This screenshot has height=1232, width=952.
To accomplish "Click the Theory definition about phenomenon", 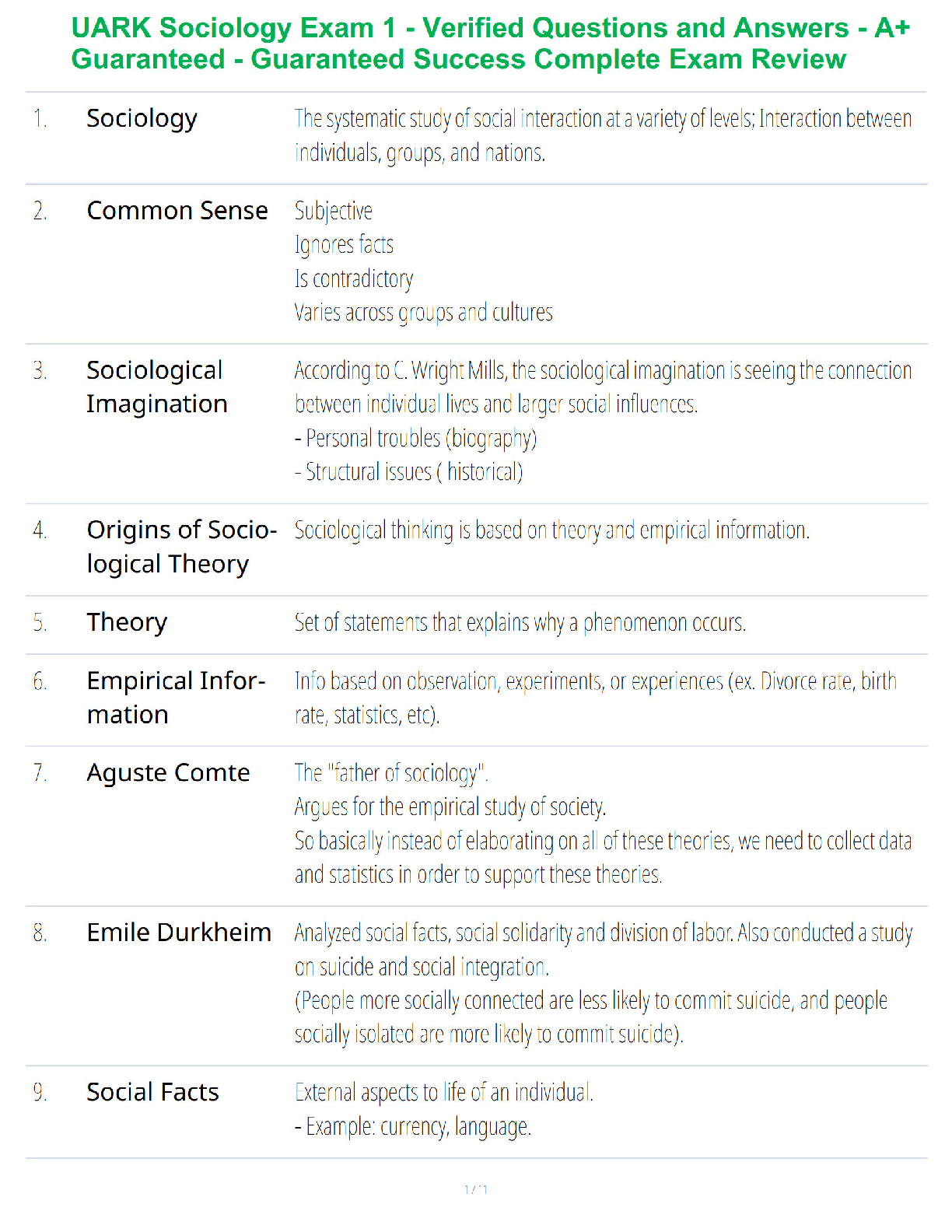I will 520,623.
